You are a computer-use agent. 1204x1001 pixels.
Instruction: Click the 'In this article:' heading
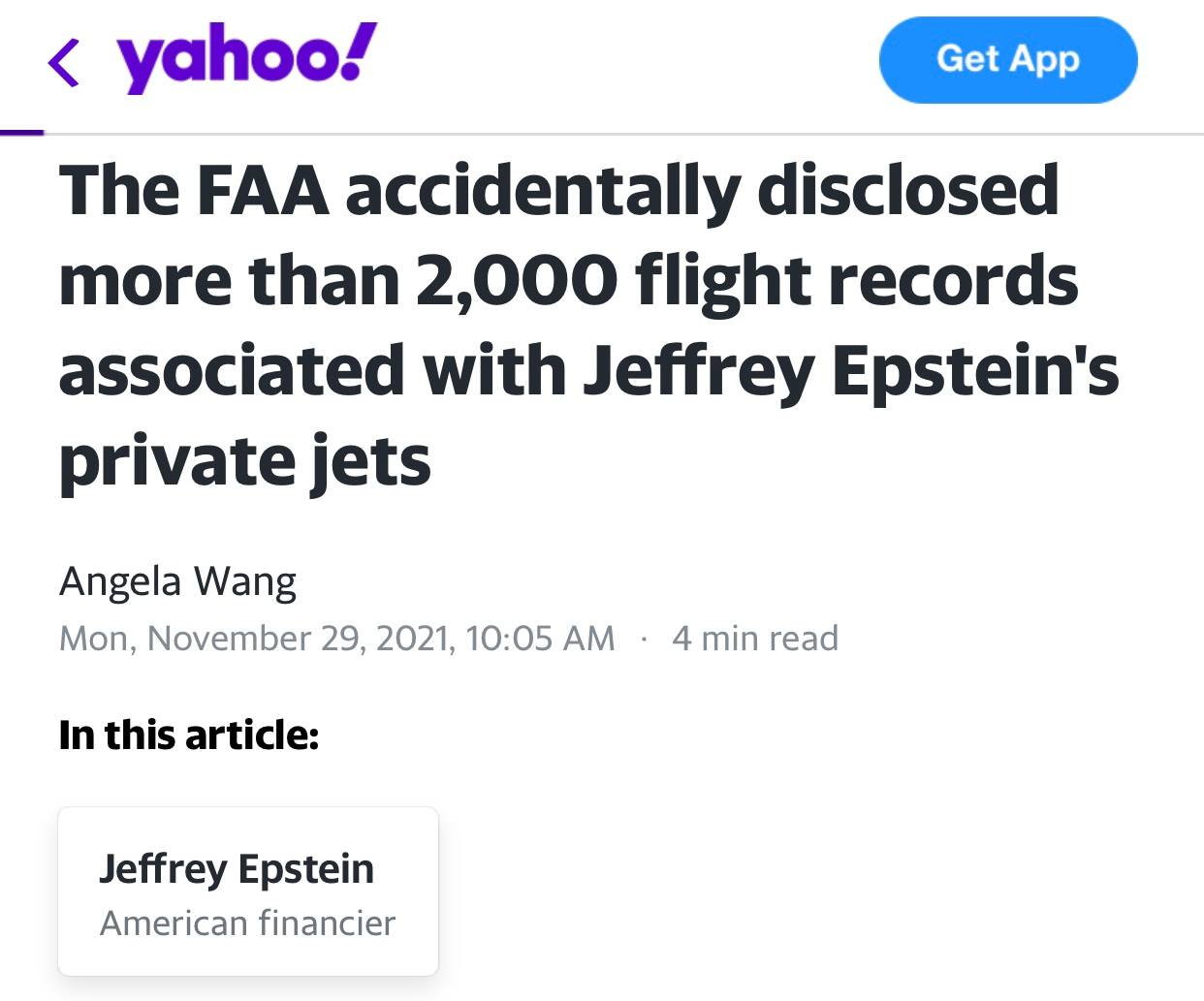[x=189, y=735]
